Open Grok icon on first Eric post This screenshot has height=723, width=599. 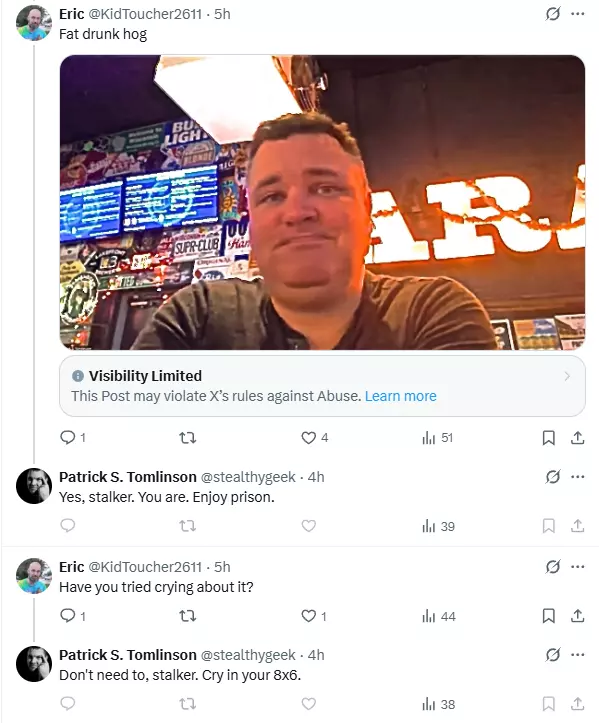pos(552,14)
